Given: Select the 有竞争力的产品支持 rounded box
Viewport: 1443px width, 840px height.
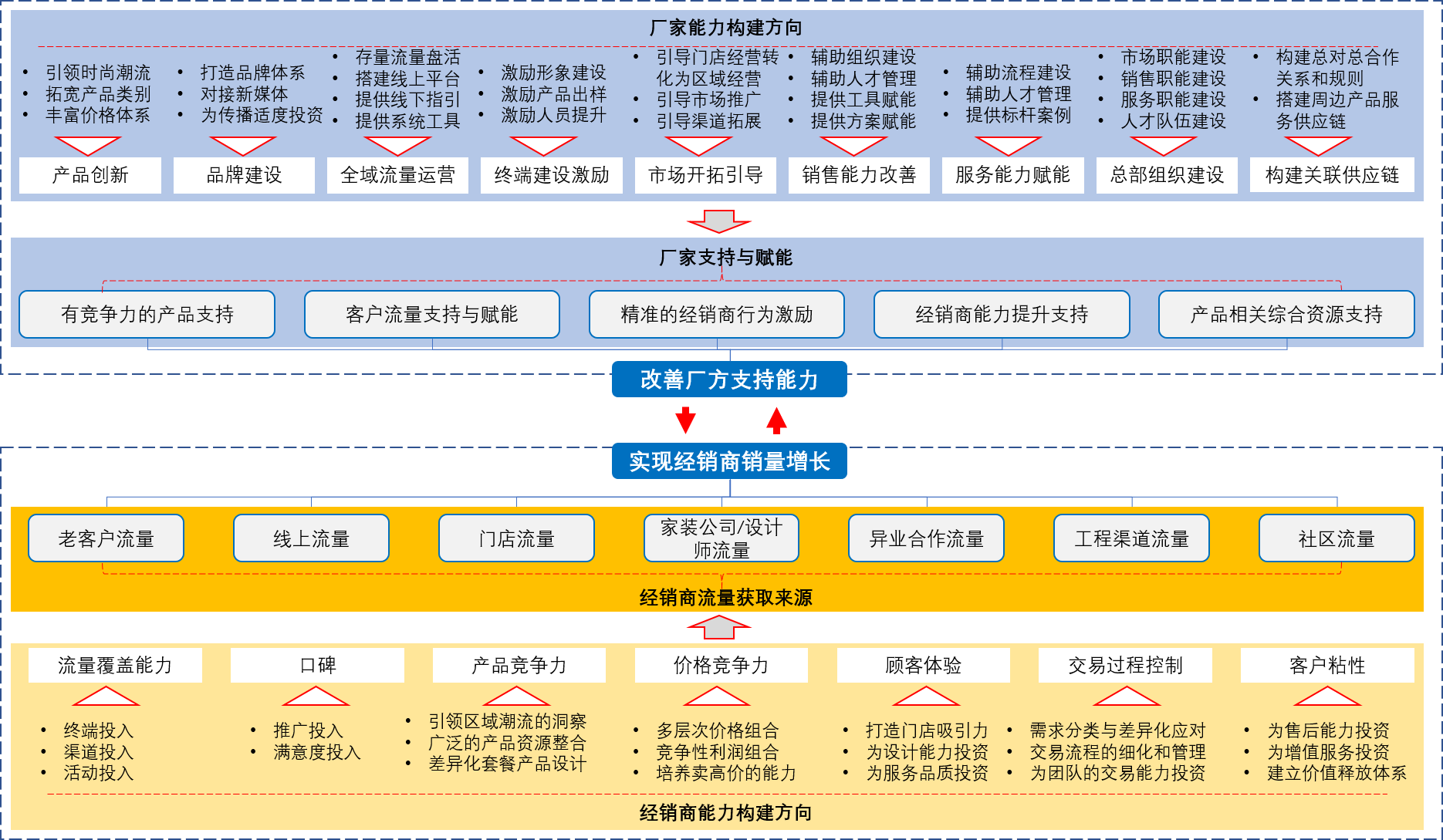Looking at the screenshot, I should tap(147, 314).
